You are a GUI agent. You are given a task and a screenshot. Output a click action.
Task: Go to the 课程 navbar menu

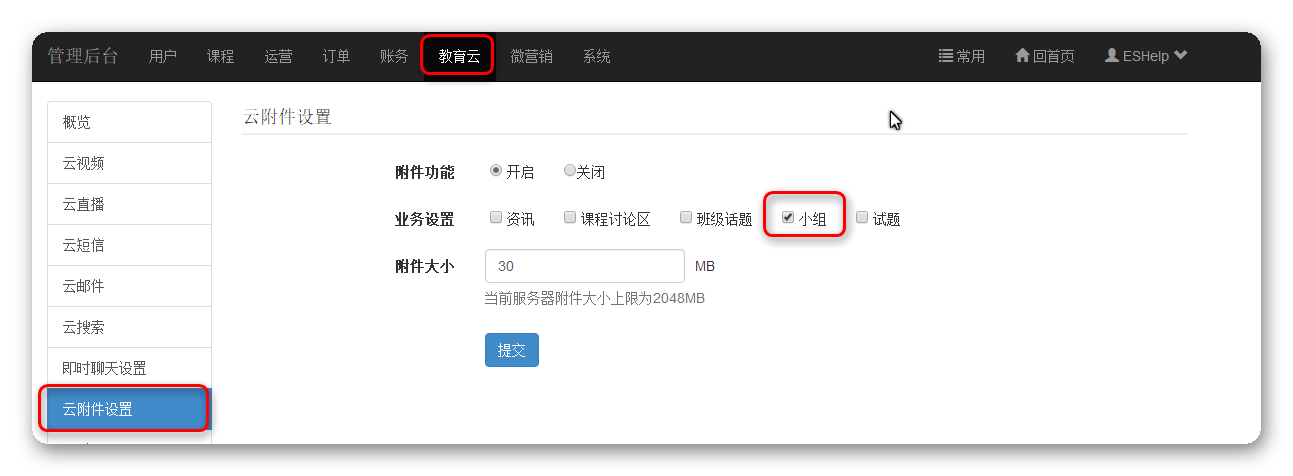pyautogui.click(x=221, y=57)
